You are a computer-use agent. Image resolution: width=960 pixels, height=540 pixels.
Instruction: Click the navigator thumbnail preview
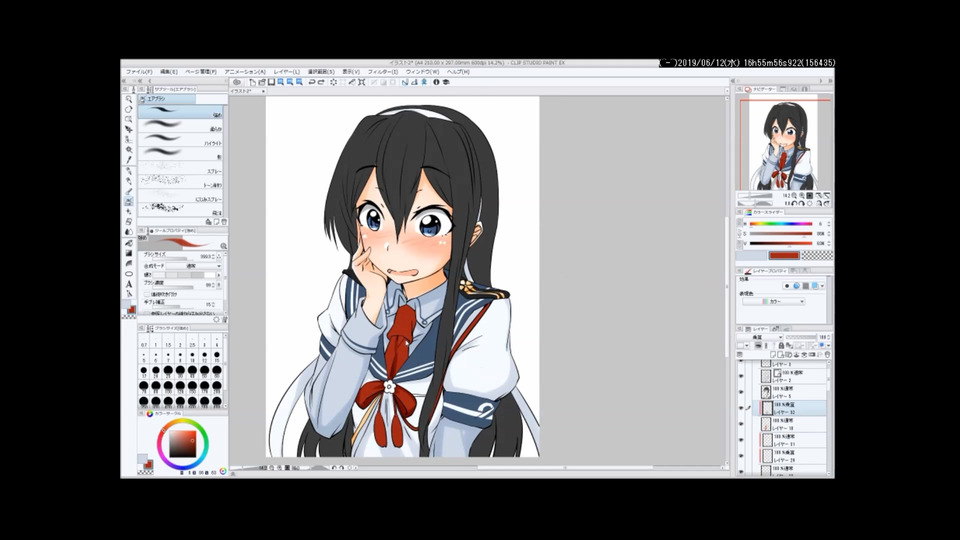pos(785,144)
